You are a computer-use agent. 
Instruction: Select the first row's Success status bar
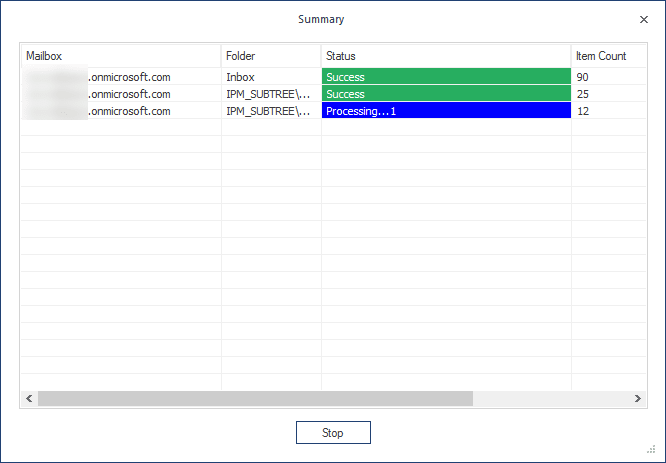pos(446,76)
